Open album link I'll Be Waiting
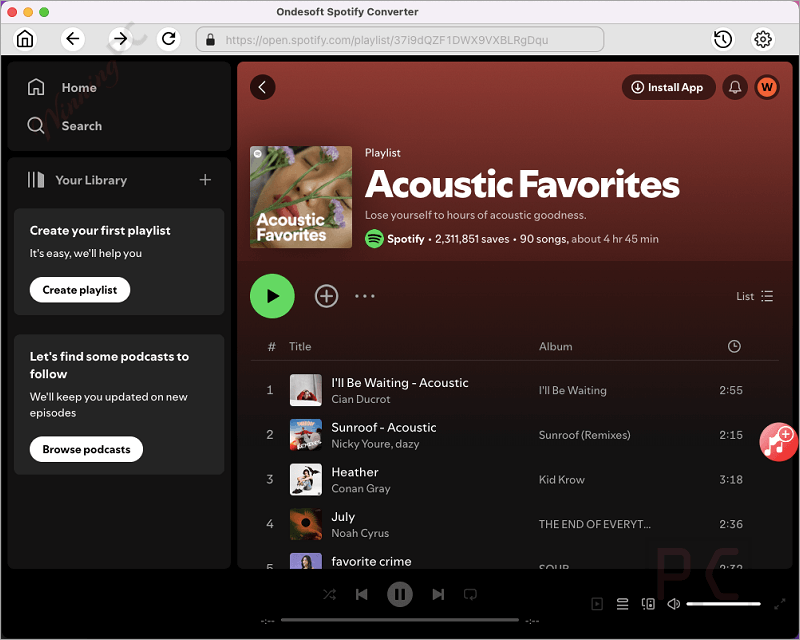The width and height of the screenshot is (800, 640). tap(572, 390)
